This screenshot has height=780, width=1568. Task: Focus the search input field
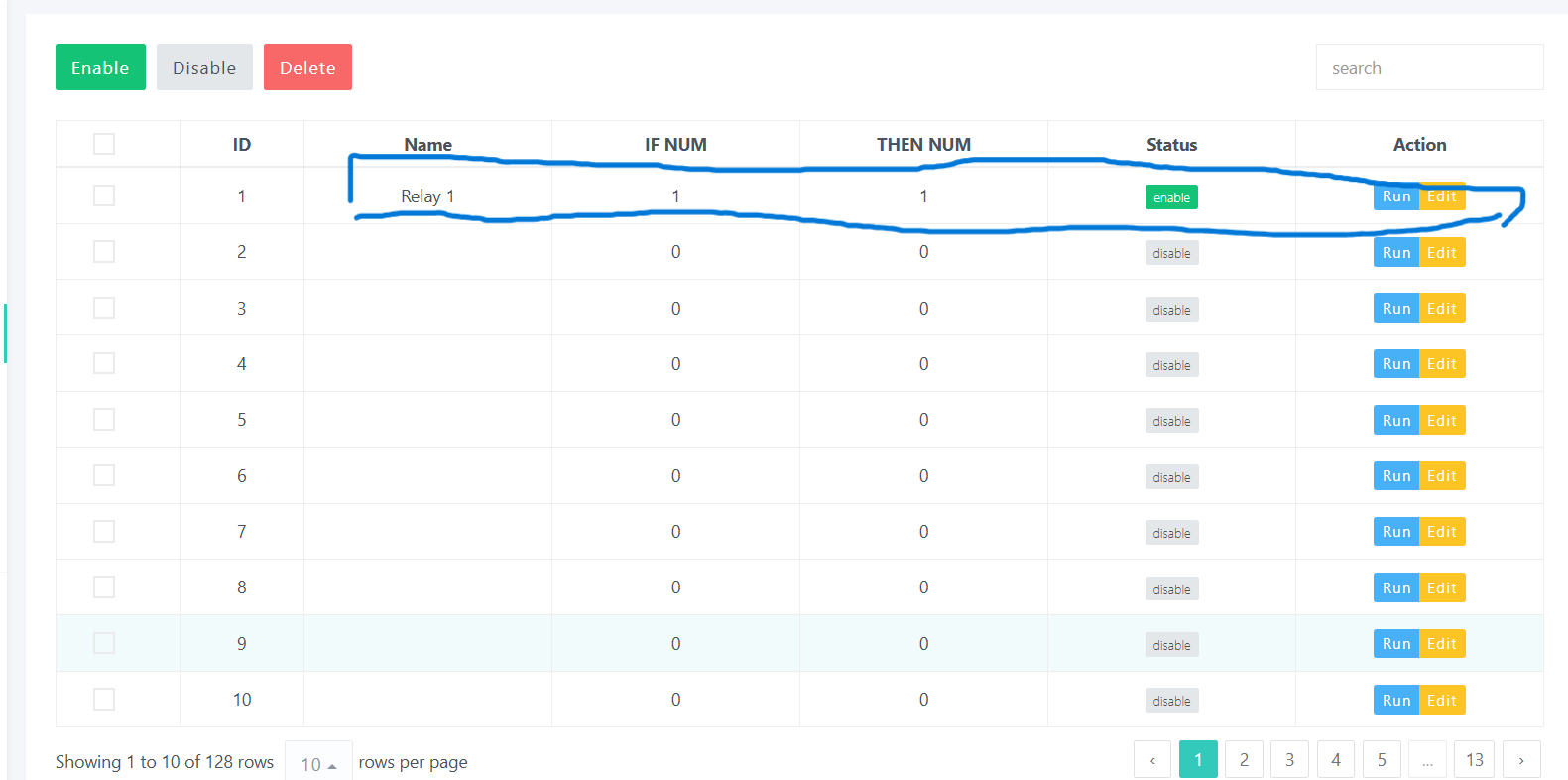click(x=1428, y=67)
